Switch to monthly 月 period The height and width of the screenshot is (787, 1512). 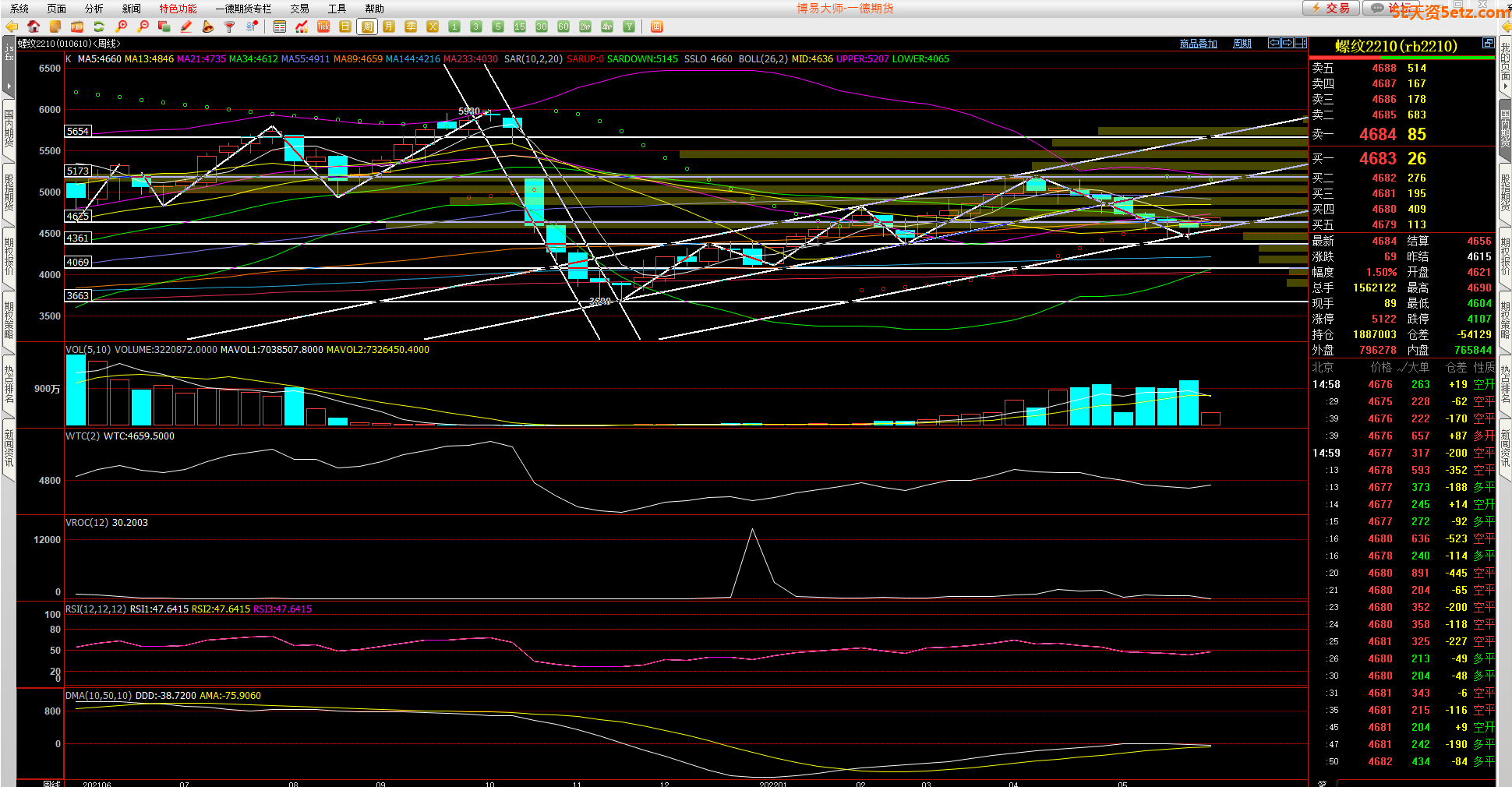pos(389,26)
